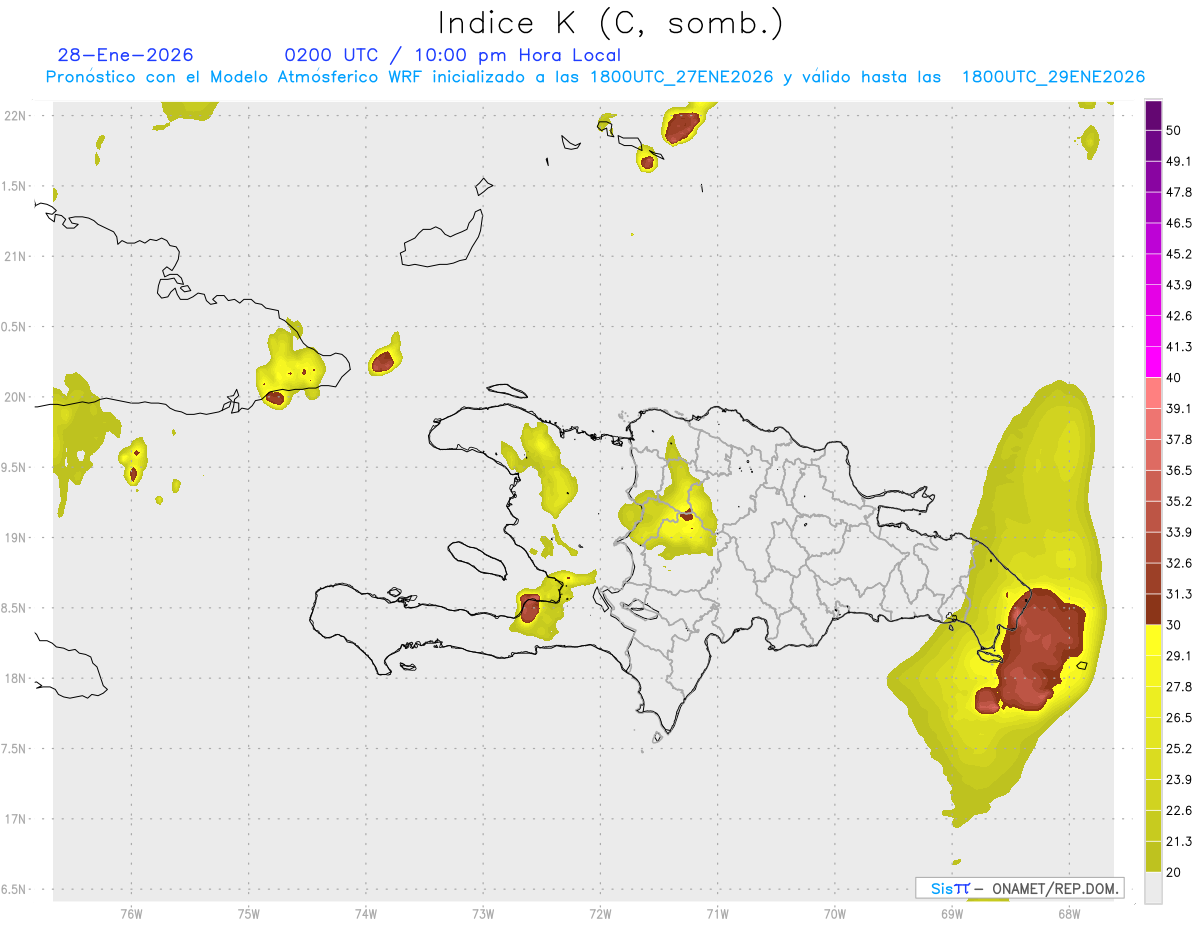Screen dimensions: 1200x927
Task: Click the dark purple swatch above 50
Action: point(1154,114)
